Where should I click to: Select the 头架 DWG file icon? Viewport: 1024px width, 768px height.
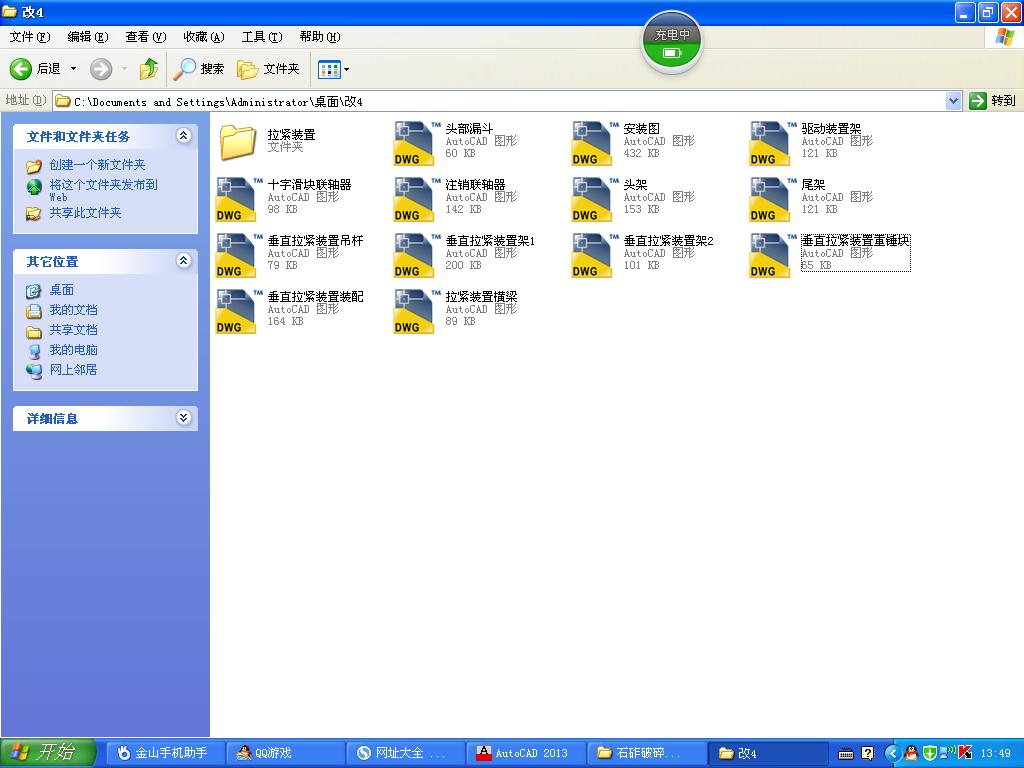coord(592,199)
